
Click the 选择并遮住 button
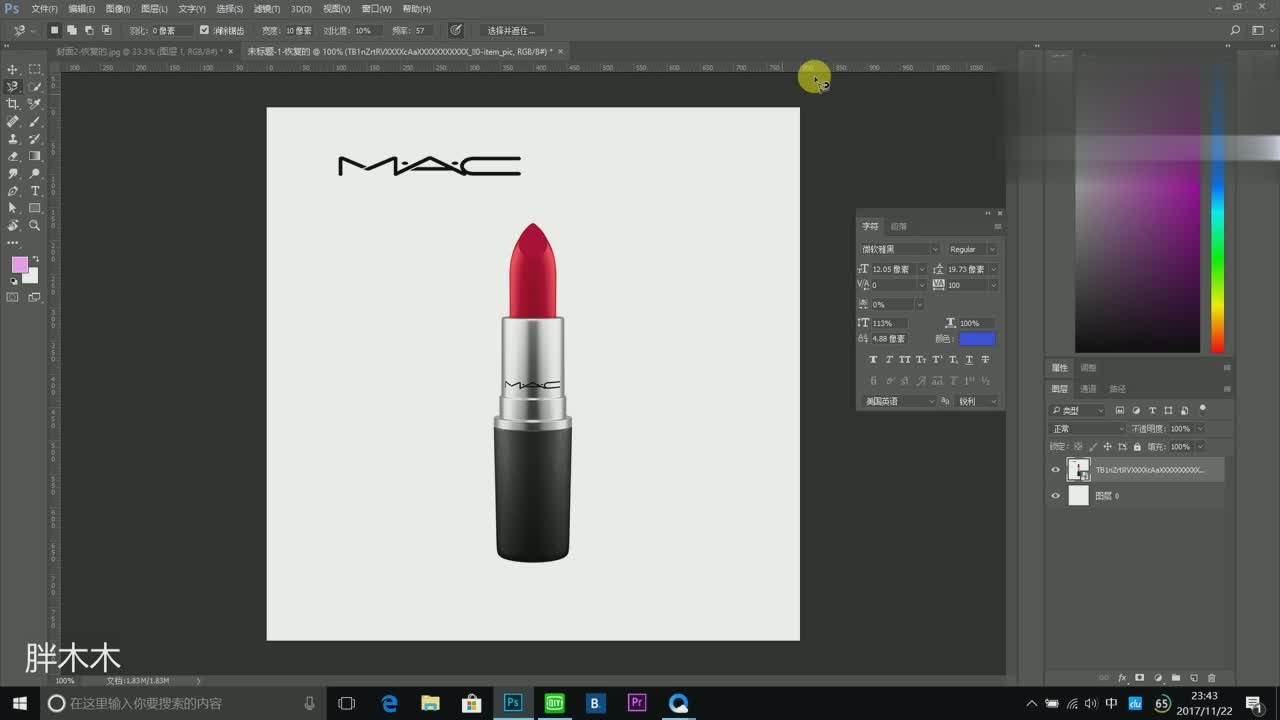click(x=511, y=31)
